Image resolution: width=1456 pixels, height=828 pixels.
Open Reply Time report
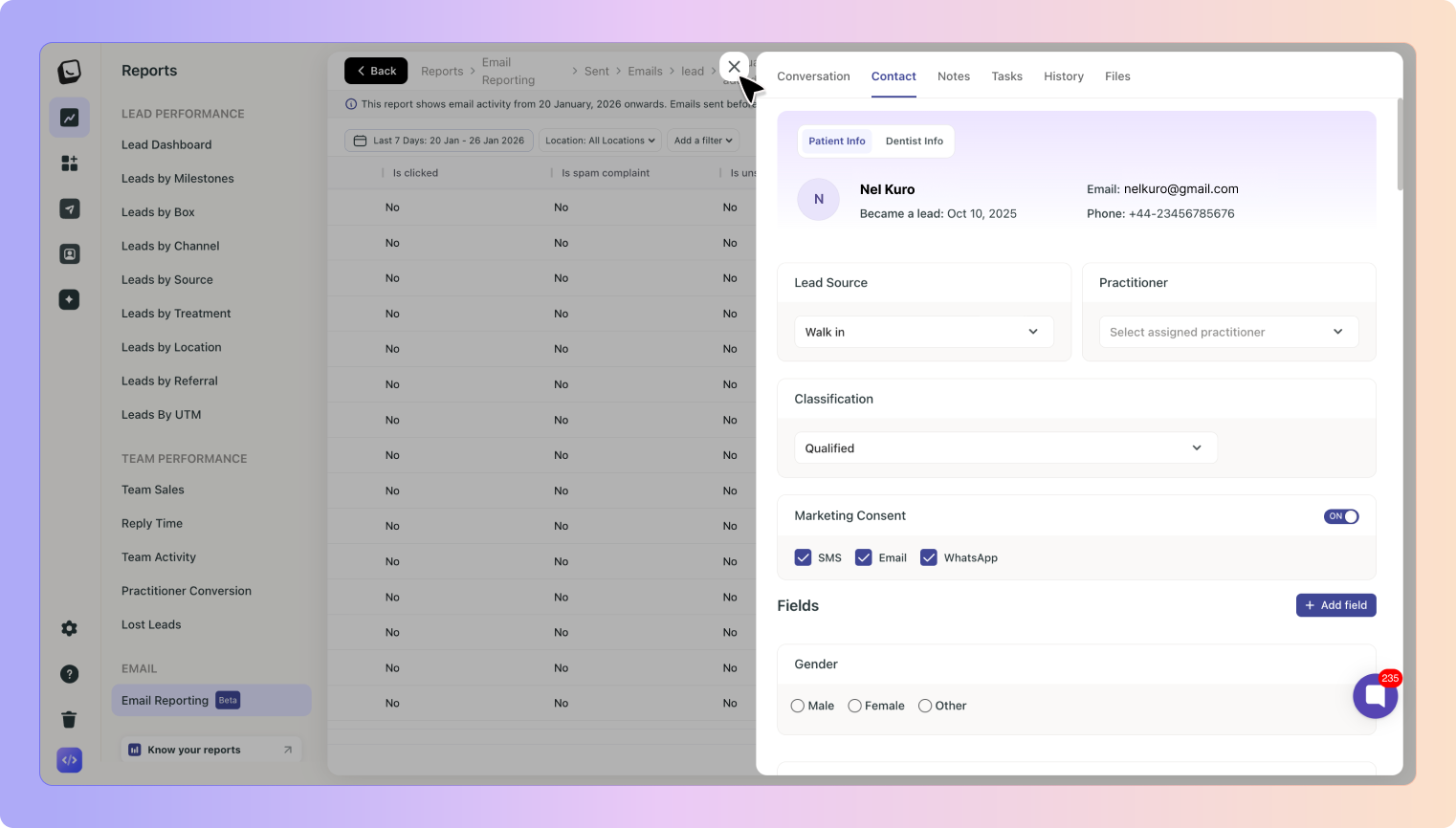point(152,524)
